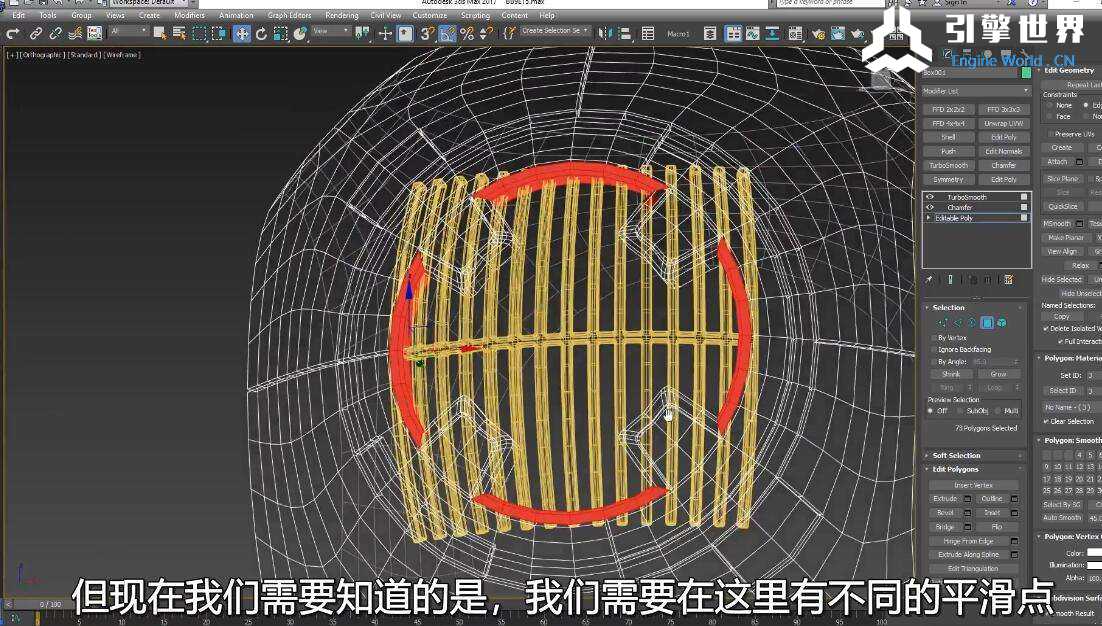This screenshot has height=626, width=1102.
Task: Toggle Spinner Snap icon
Action: click(x=486, y=33)
